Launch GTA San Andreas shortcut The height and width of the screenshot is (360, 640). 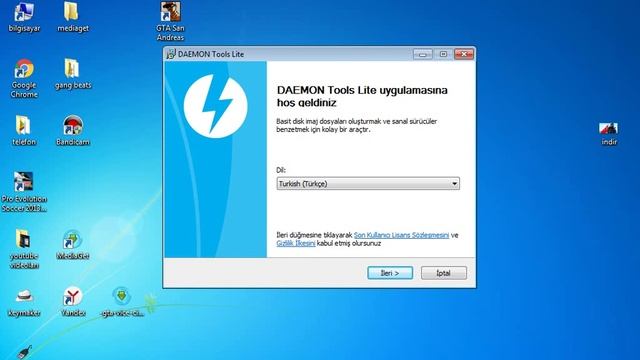click(x=170, y=21)
